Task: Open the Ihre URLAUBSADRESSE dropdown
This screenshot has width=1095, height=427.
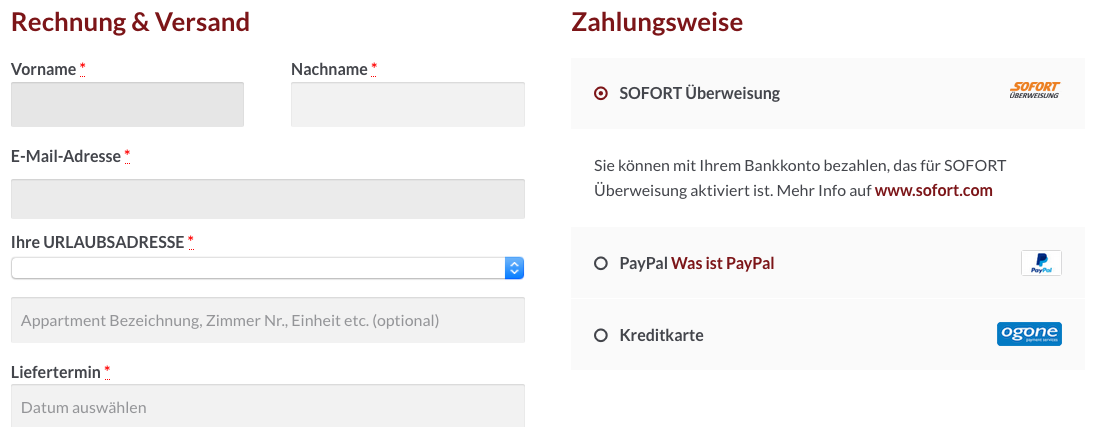Action: point(267,268)
